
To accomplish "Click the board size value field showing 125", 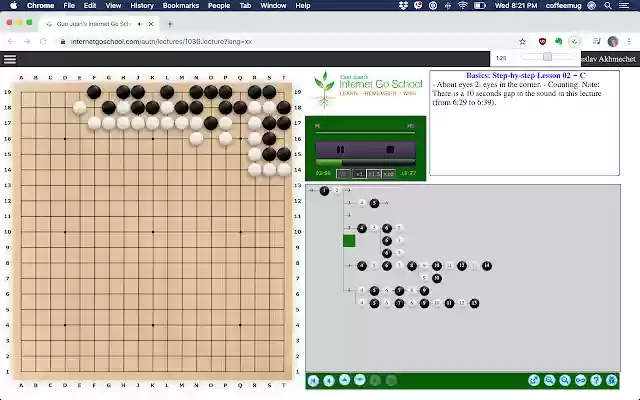I will [503, 58].
